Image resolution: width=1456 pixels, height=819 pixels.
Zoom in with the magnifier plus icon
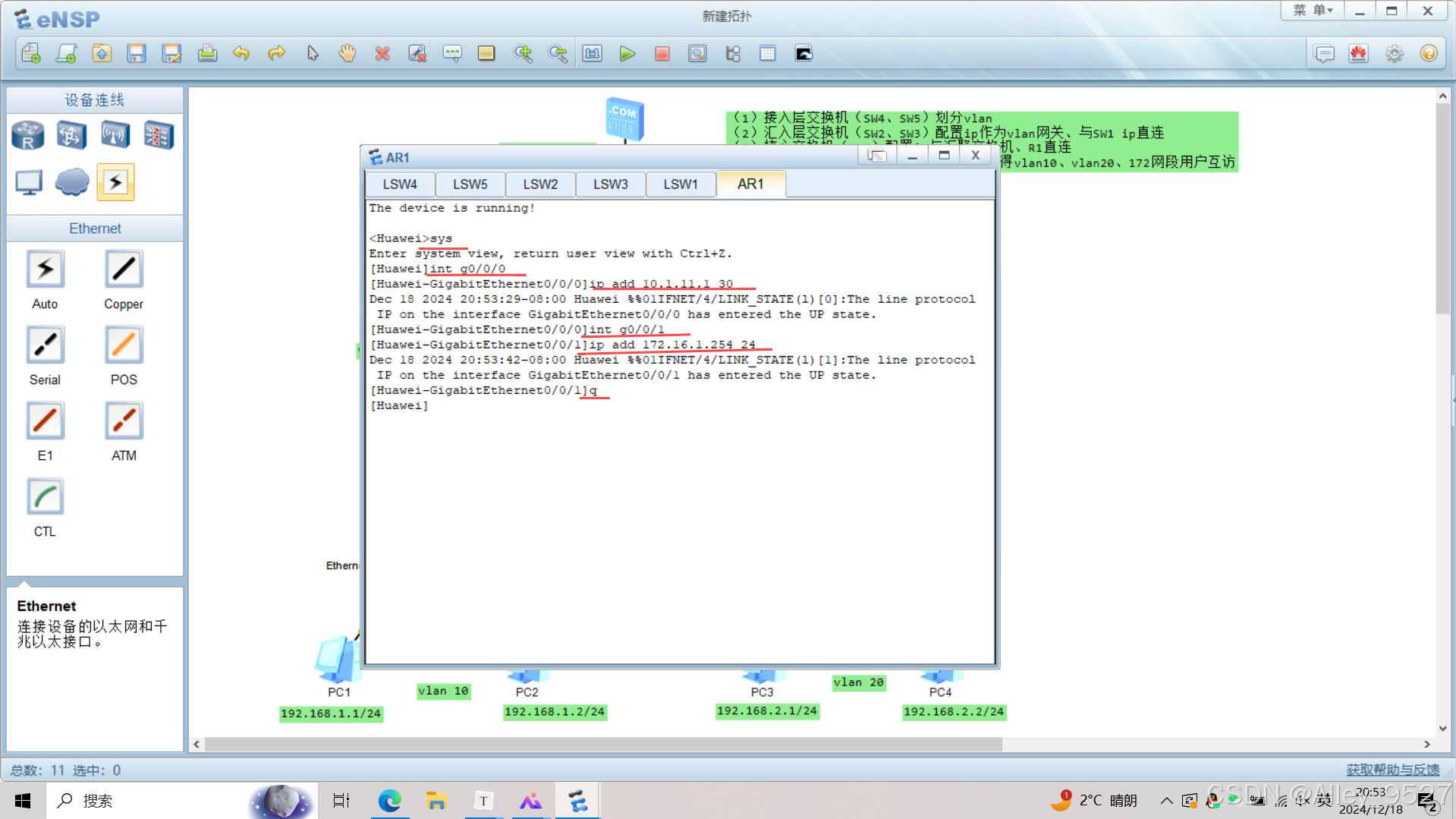523,53
